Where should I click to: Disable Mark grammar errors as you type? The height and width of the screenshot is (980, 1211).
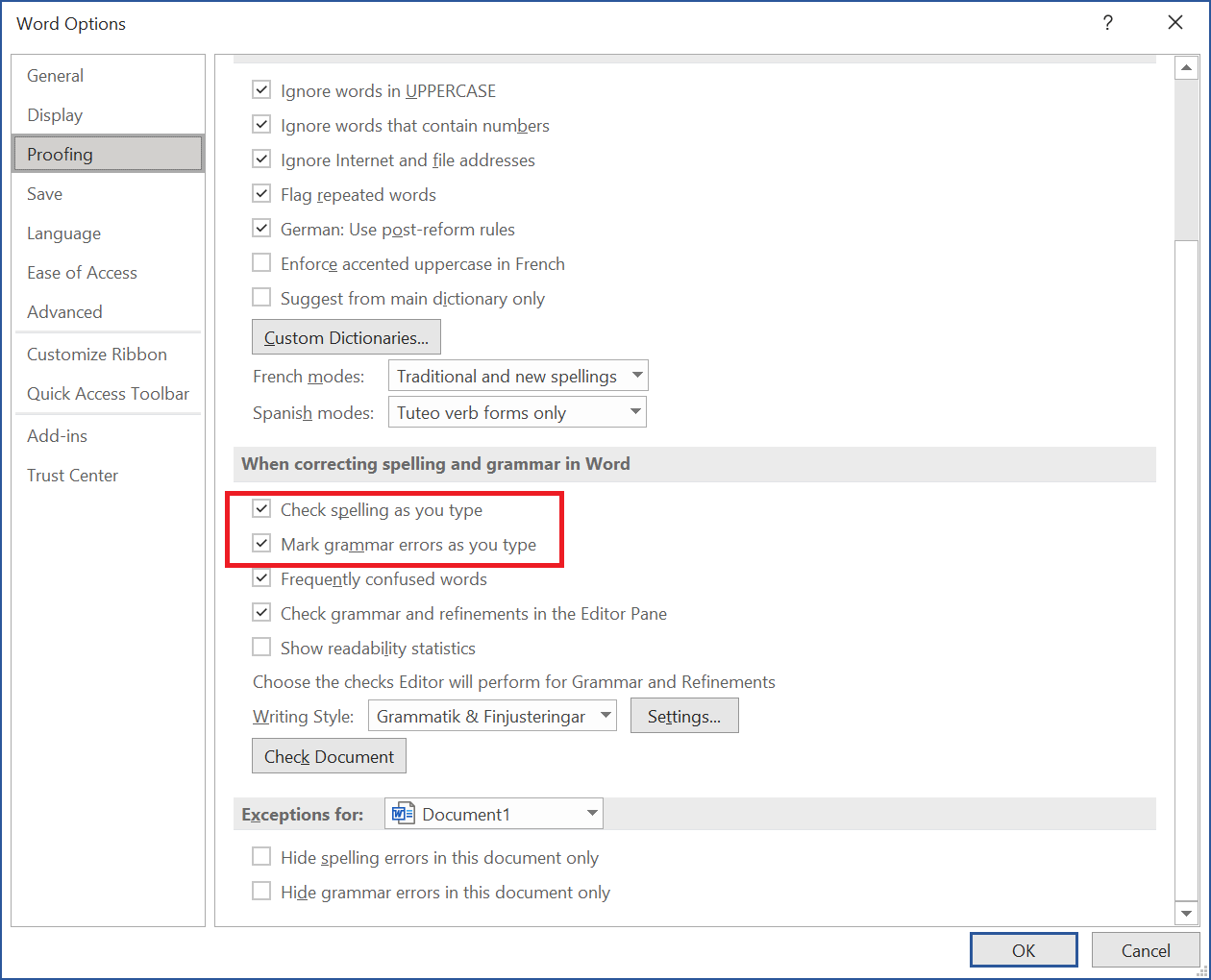[x=260, y=543]
